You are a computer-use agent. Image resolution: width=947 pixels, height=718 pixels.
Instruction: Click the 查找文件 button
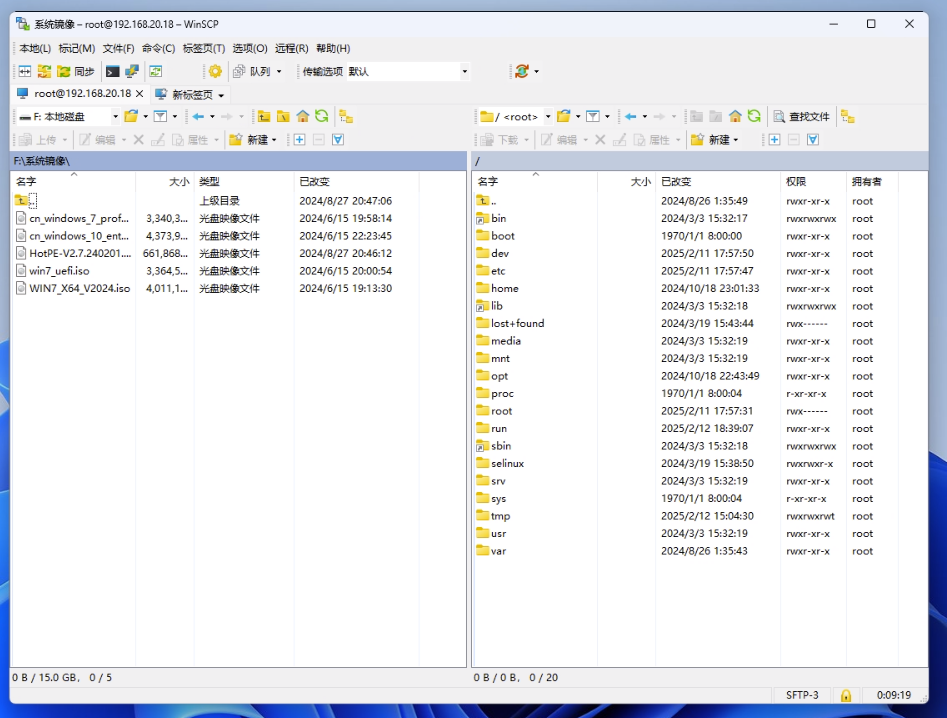pyautogui.click(x=801, y=116)
